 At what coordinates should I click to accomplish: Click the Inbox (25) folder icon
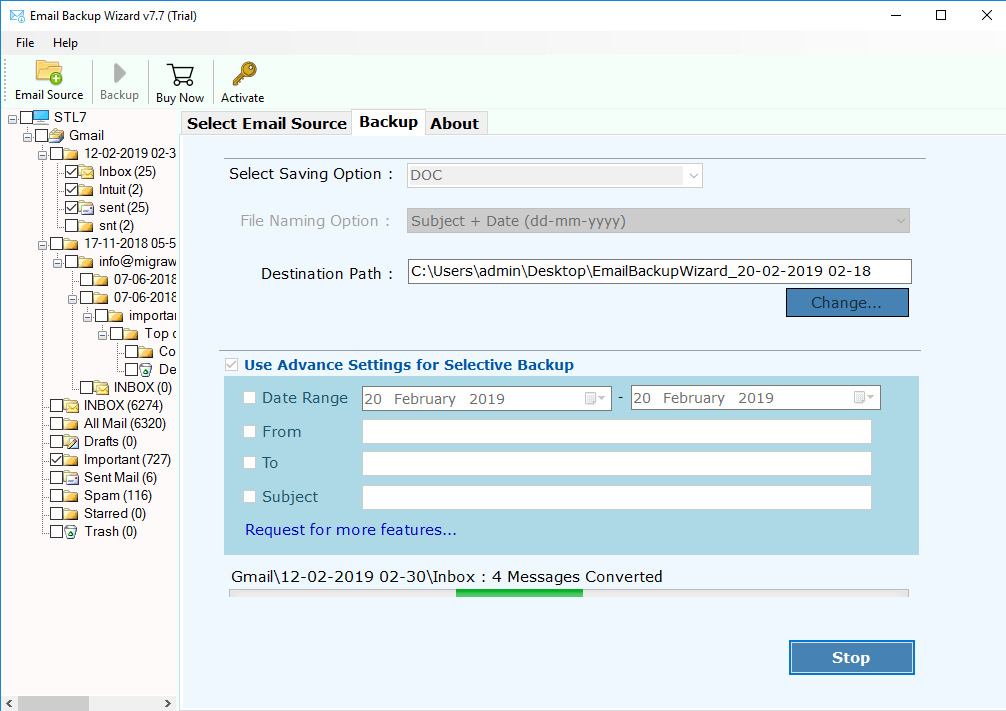[87, 171]
